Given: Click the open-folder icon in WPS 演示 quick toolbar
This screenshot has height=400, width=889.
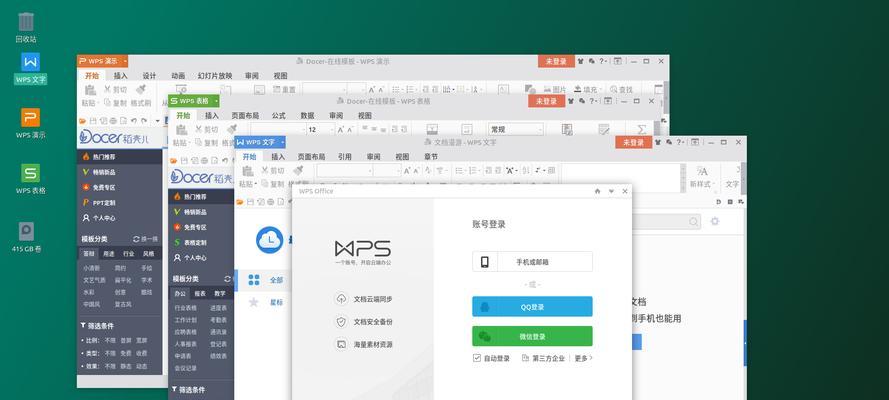Looking at the screenshot, I should tap(82, 121).
